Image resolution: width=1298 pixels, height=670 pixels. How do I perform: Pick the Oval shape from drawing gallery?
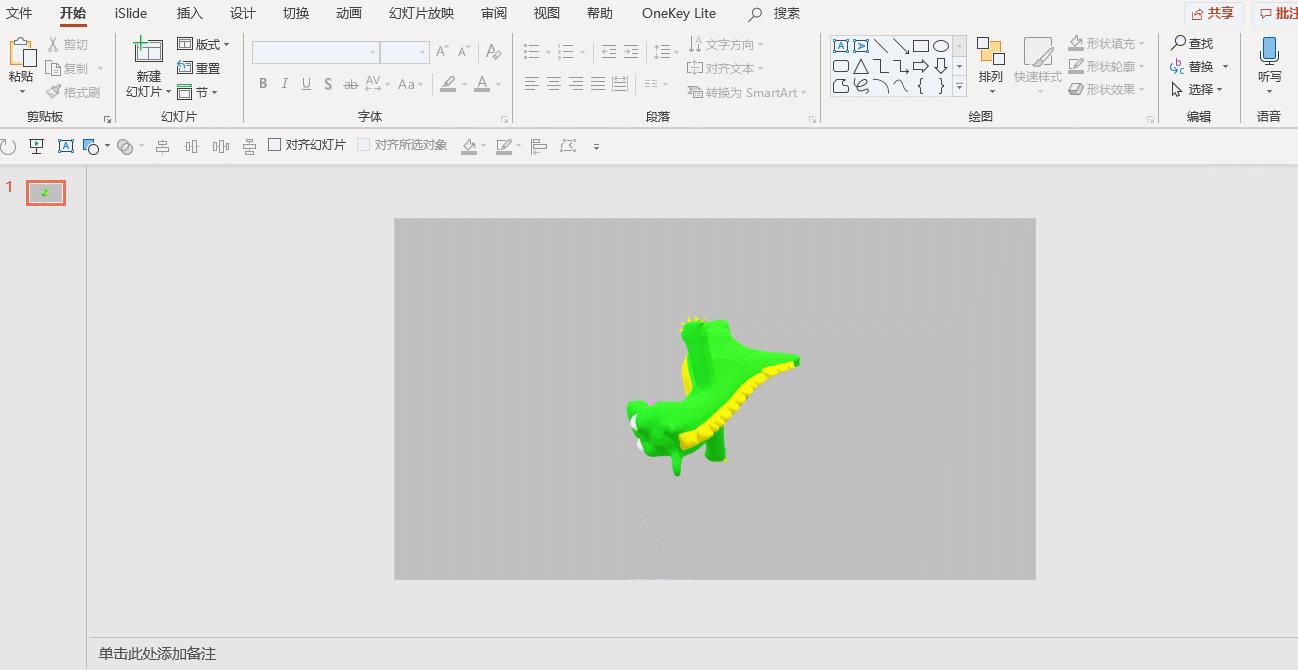941,45
